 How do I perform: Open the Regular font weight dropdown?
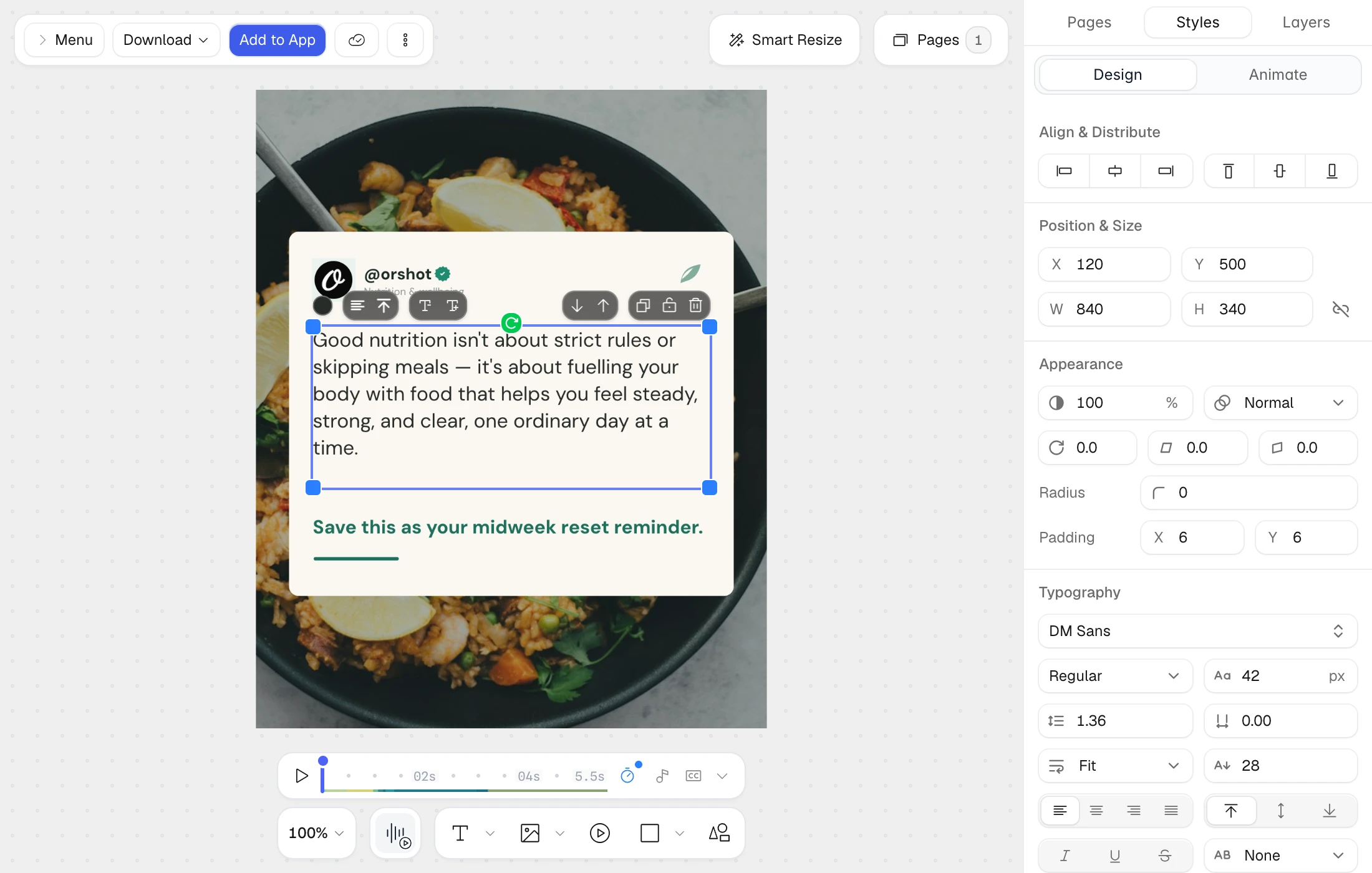coord(1115,676)
